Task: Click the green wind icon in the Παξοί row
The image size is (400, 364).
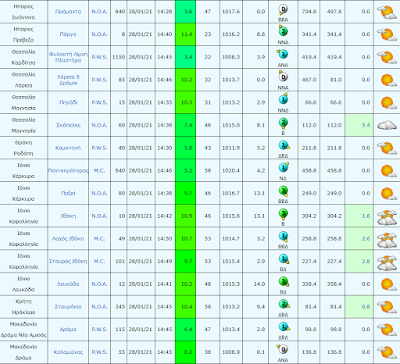Action: [283, 191]
